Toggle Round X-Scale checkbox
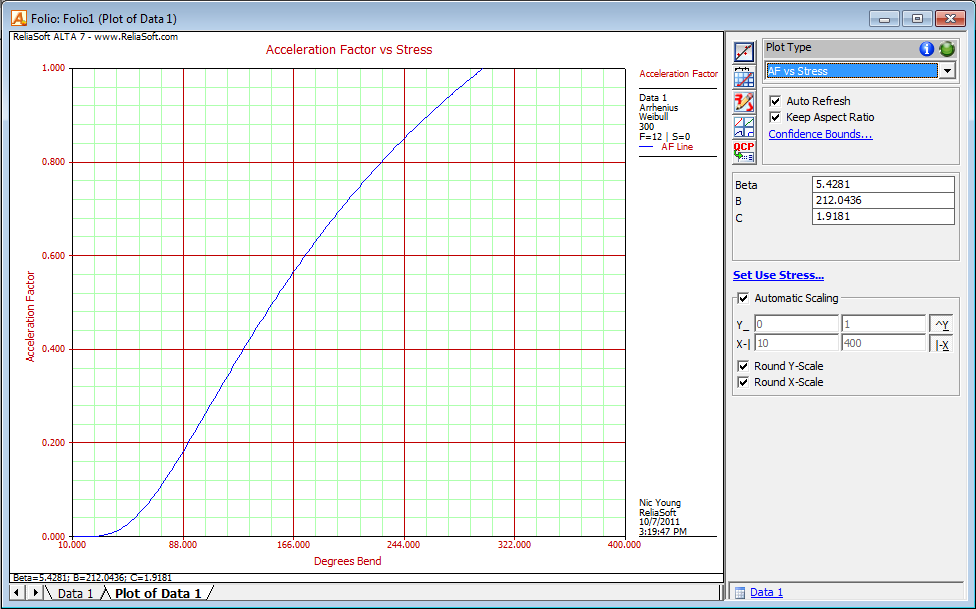This screenshot has width=976, height=609. coord(743,382)
